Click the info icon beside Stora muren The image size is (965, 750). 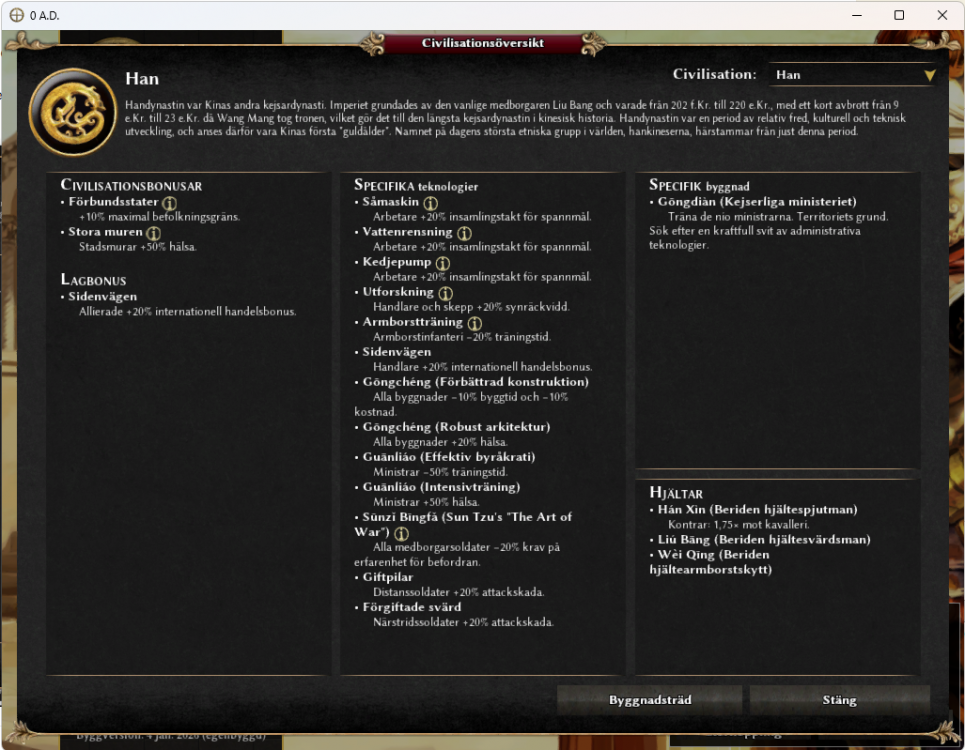point(153,233)
